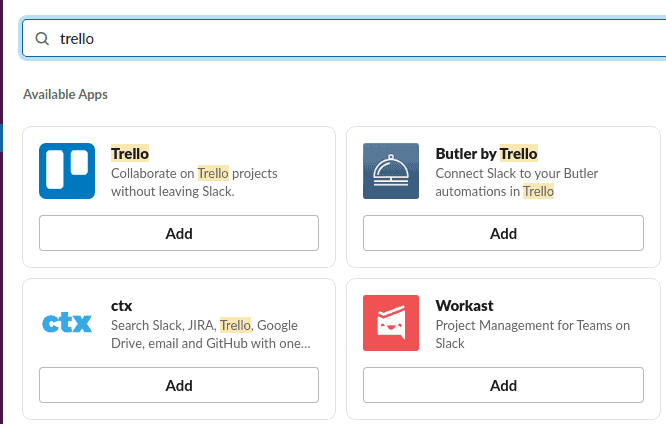
Task: Click the Butler description about Slack automations
Action: 516,182
